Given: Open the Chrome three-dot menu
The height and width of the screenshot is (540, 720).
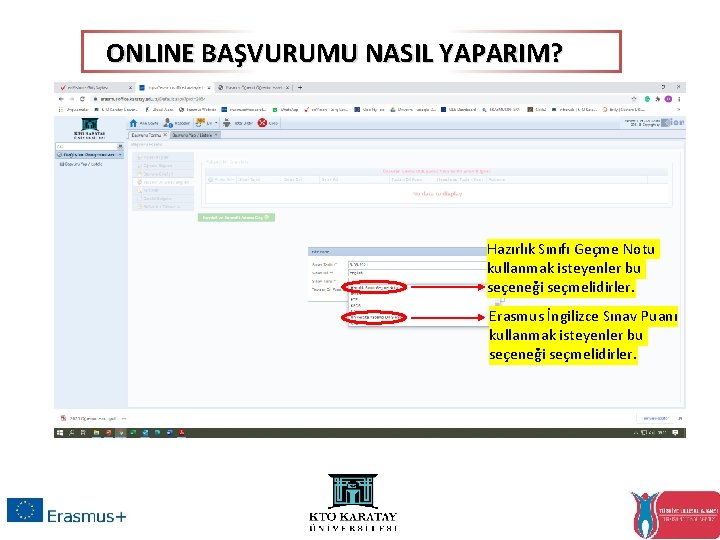Looking at the screenshot, I should 679,99.
